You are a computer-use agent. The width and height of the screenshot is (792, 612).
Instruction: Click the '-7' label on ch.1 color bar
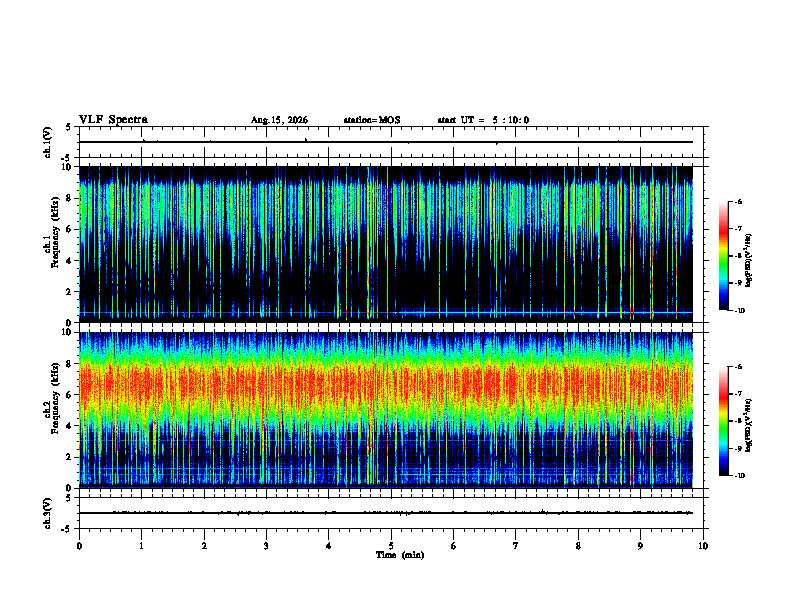click(738, 229)
